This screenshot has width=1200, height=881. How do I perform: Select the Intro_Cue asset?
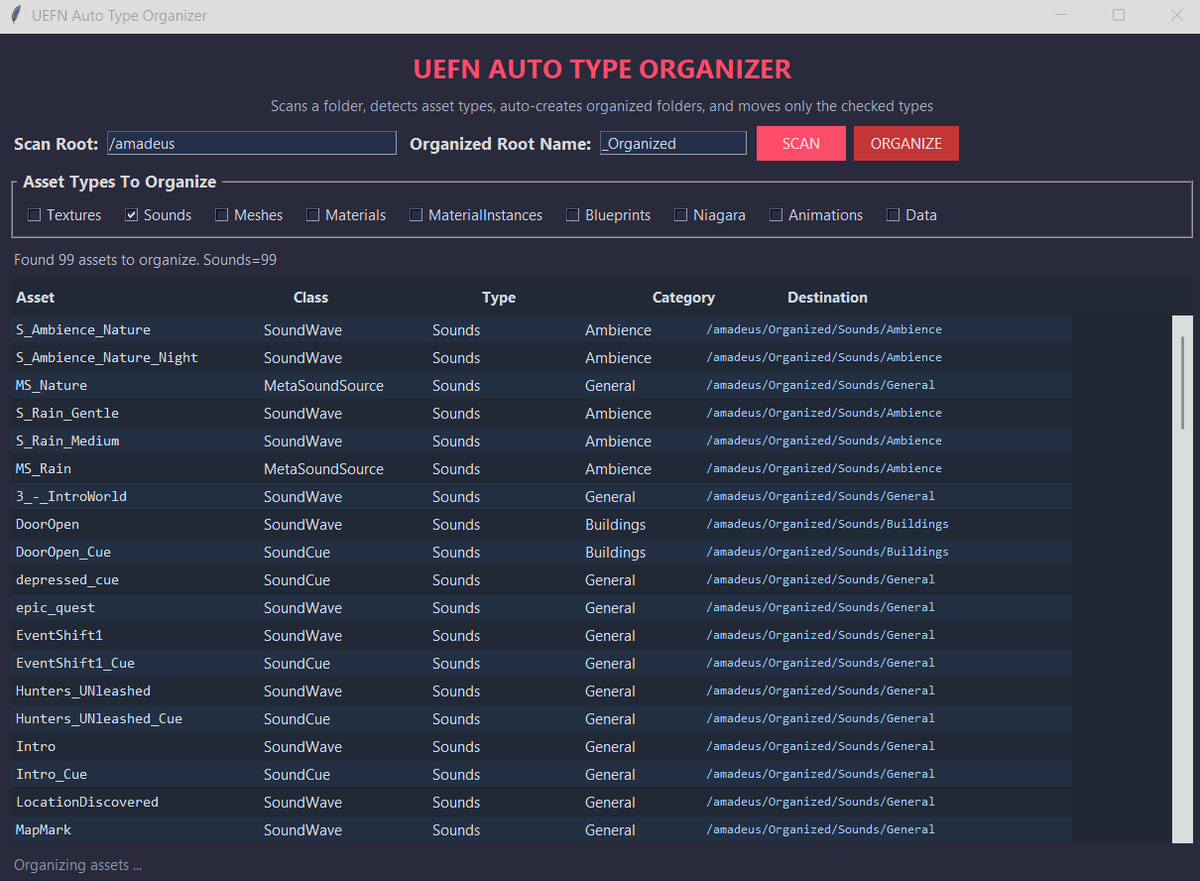click(542, 774)
